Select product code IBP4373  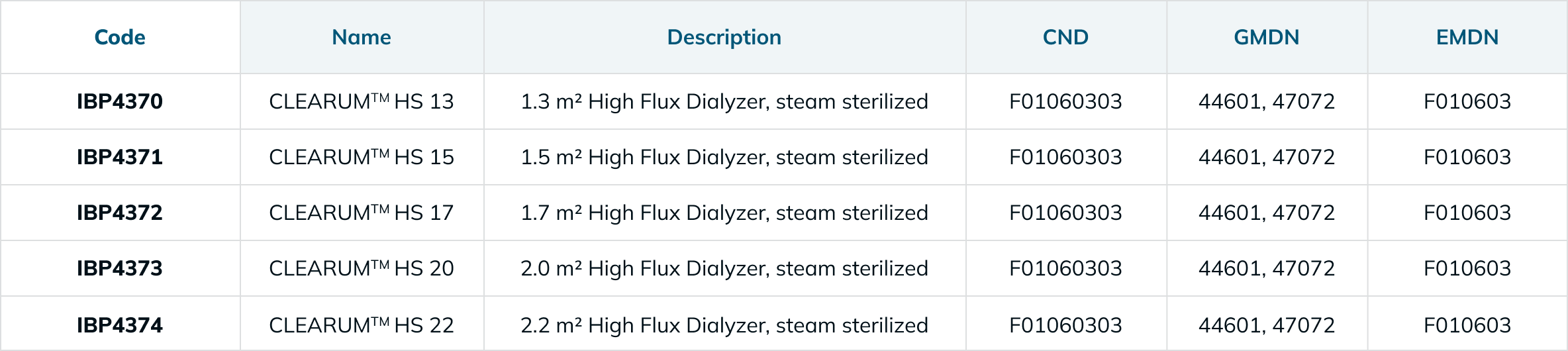pyautogui.click(x=120, y=268)
